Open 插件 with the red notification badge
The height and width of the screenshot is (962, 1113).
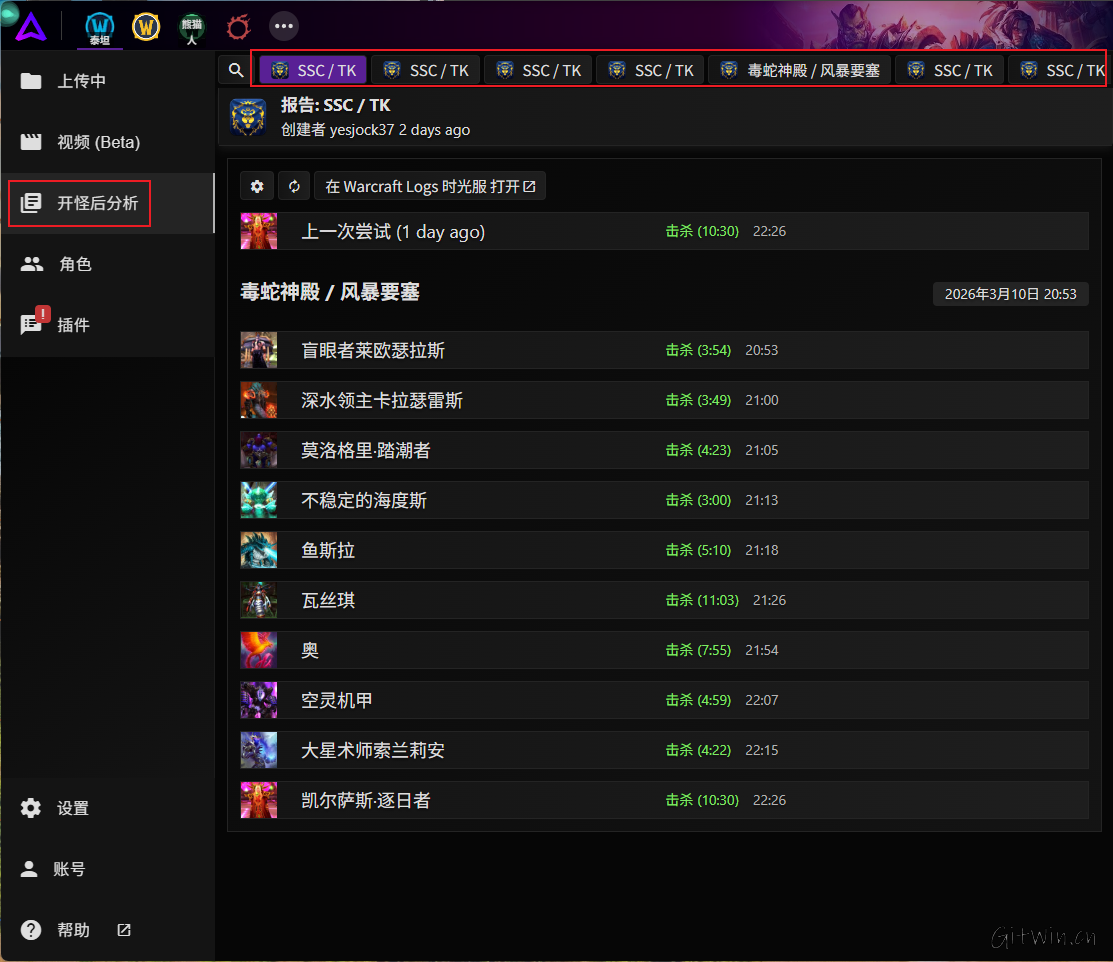(61, 324)
